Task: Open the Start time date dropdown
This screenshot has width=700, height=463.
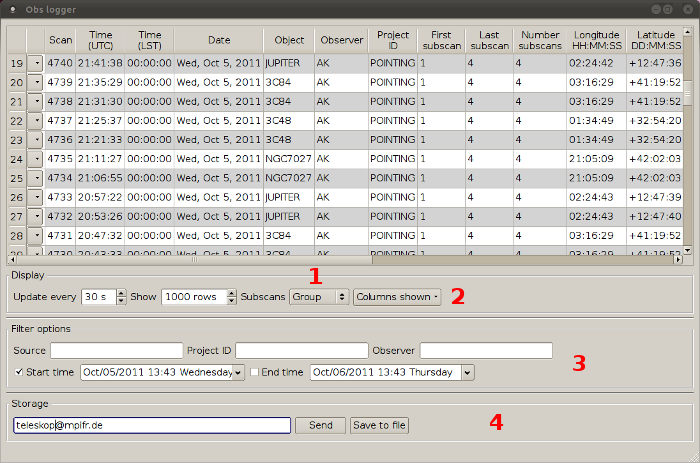Action: (239, 372)
